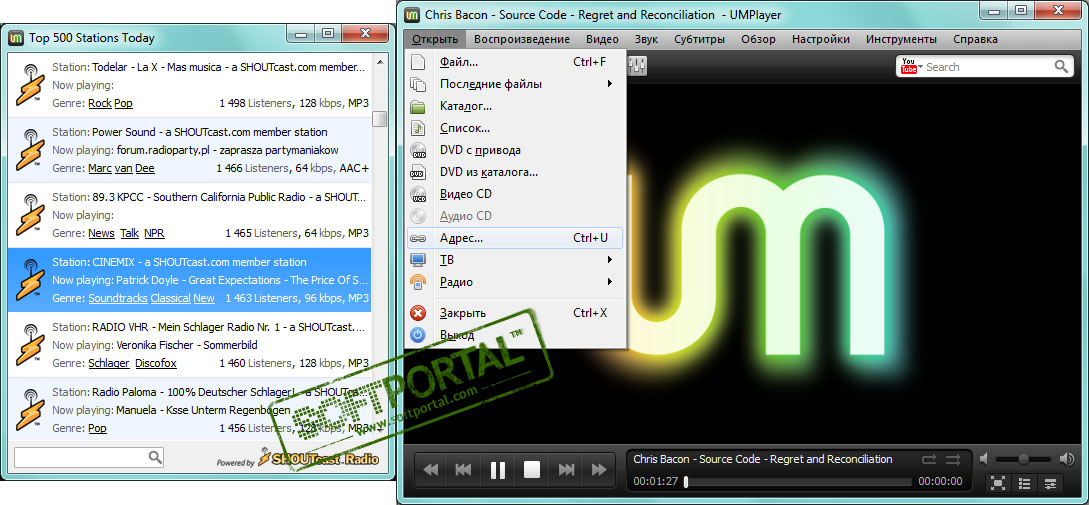Open the YouTube search source dropdown
The image size is (1089, 505).
pyautogui.click(x=911, y=67)
